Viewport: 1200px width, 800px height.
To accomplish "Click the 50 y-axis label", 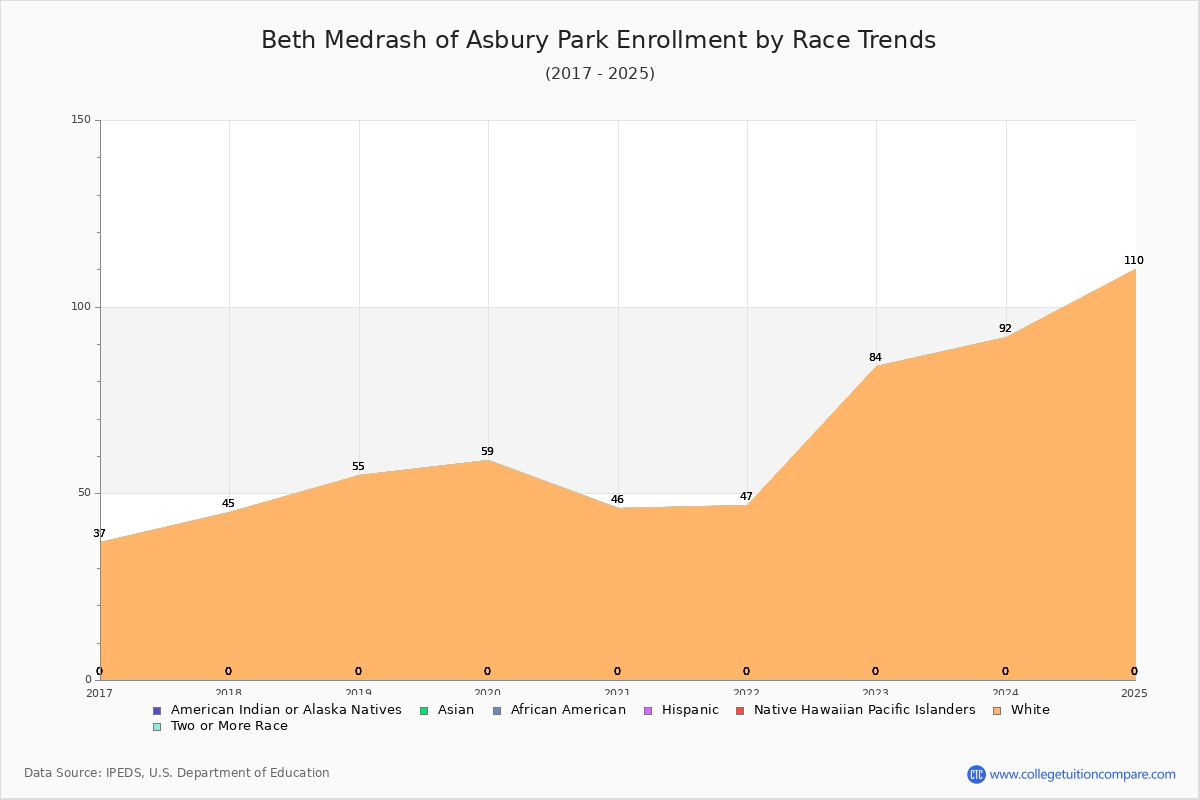I will 84,493.
